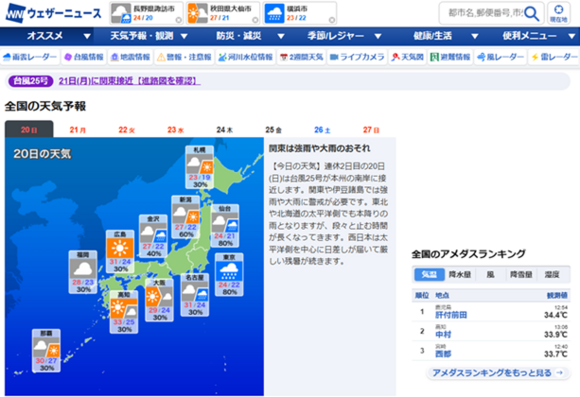Open ライブカメラ live camera shortcut
The width and height of the screenshot is (580, 397).
tap(357, 57)
